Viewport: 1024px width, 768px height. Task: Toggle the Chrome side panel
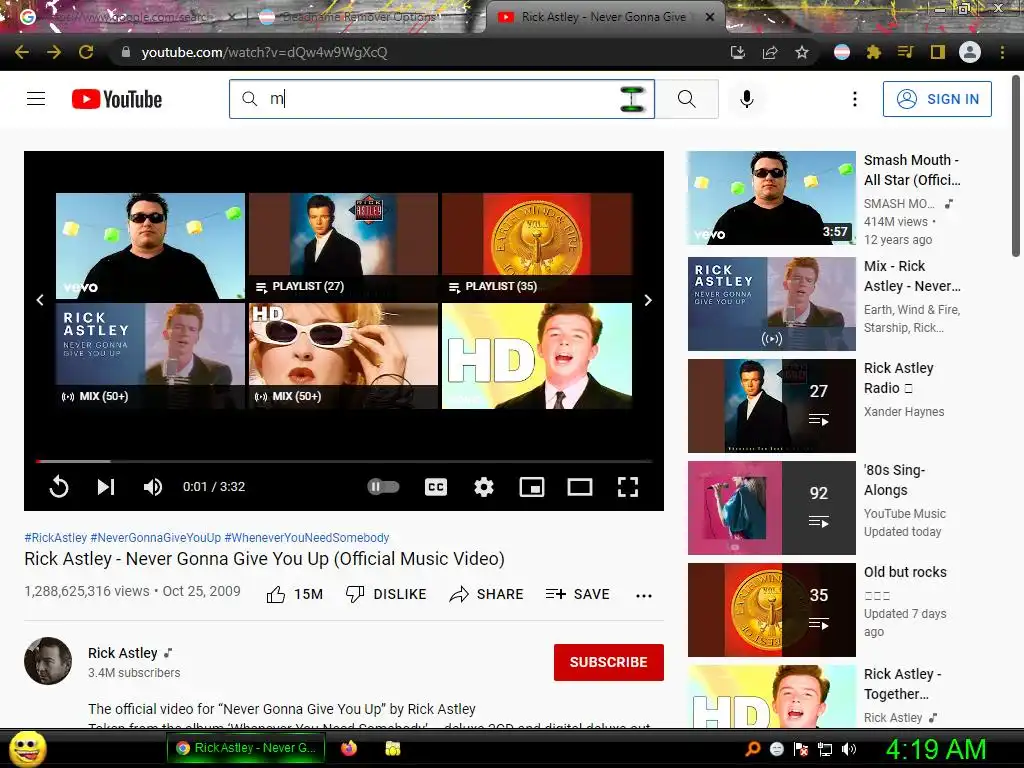pos(938,52)
